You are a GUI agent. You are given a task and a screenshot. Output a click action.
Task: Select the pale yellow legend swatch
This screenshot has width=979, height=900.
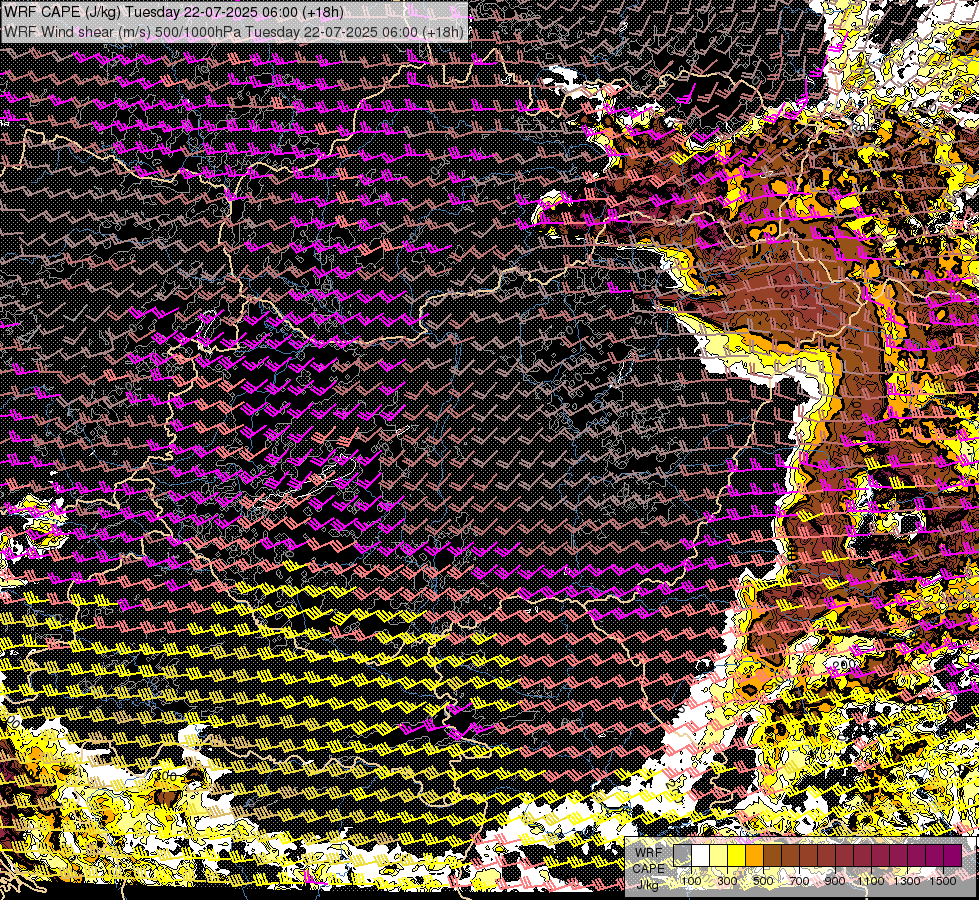click(x=719, y=855)
